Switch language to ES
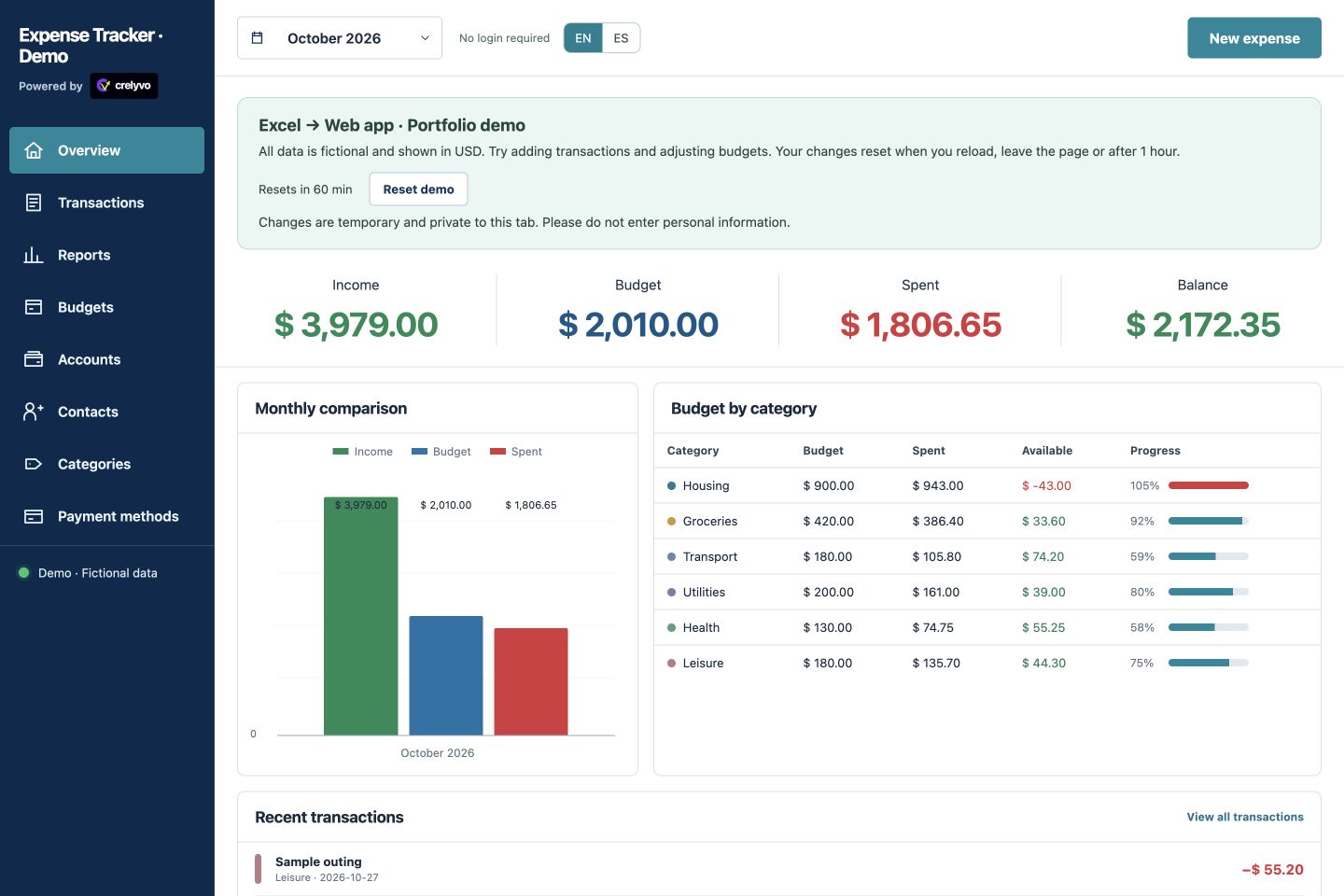This screenshot has height=896, width=1344. 621,38
